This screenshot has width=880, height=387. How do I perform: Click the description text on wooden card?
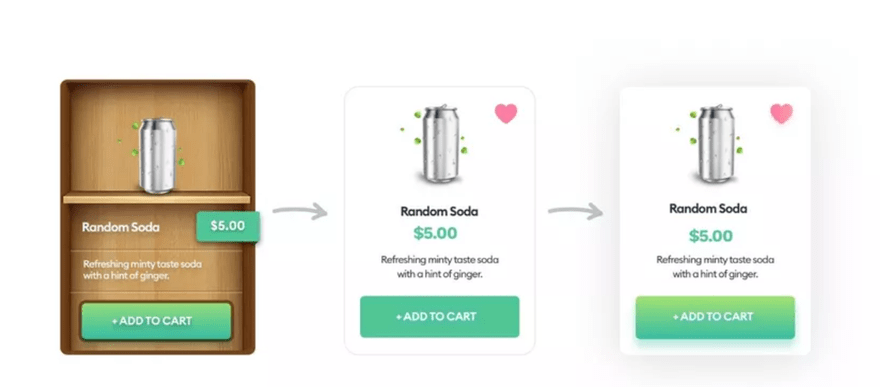click(x=142, y=270)
